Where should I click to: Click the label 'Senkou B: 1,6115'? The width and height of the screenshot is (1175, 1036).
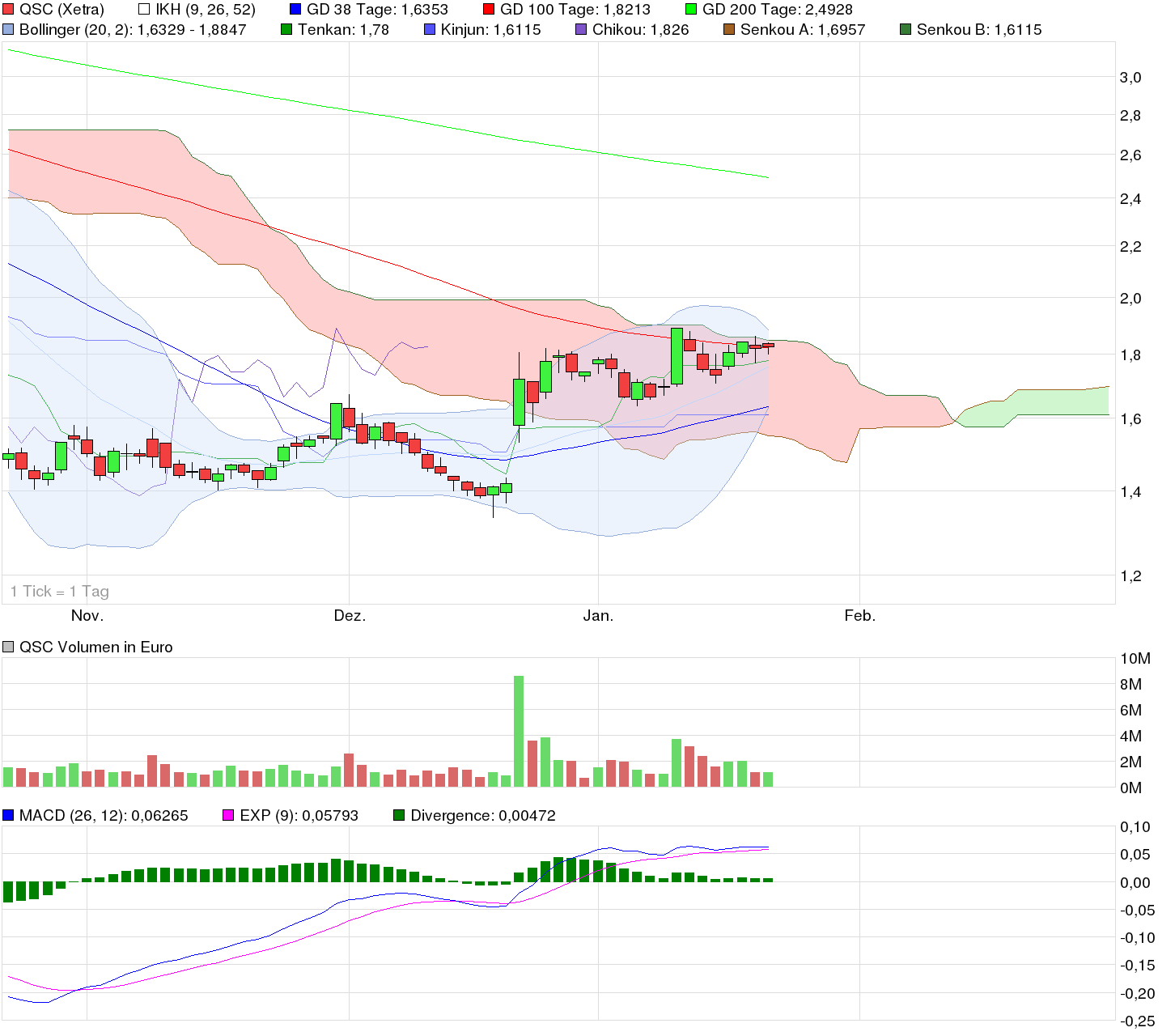pyautogui.click(x=979, y=29)
